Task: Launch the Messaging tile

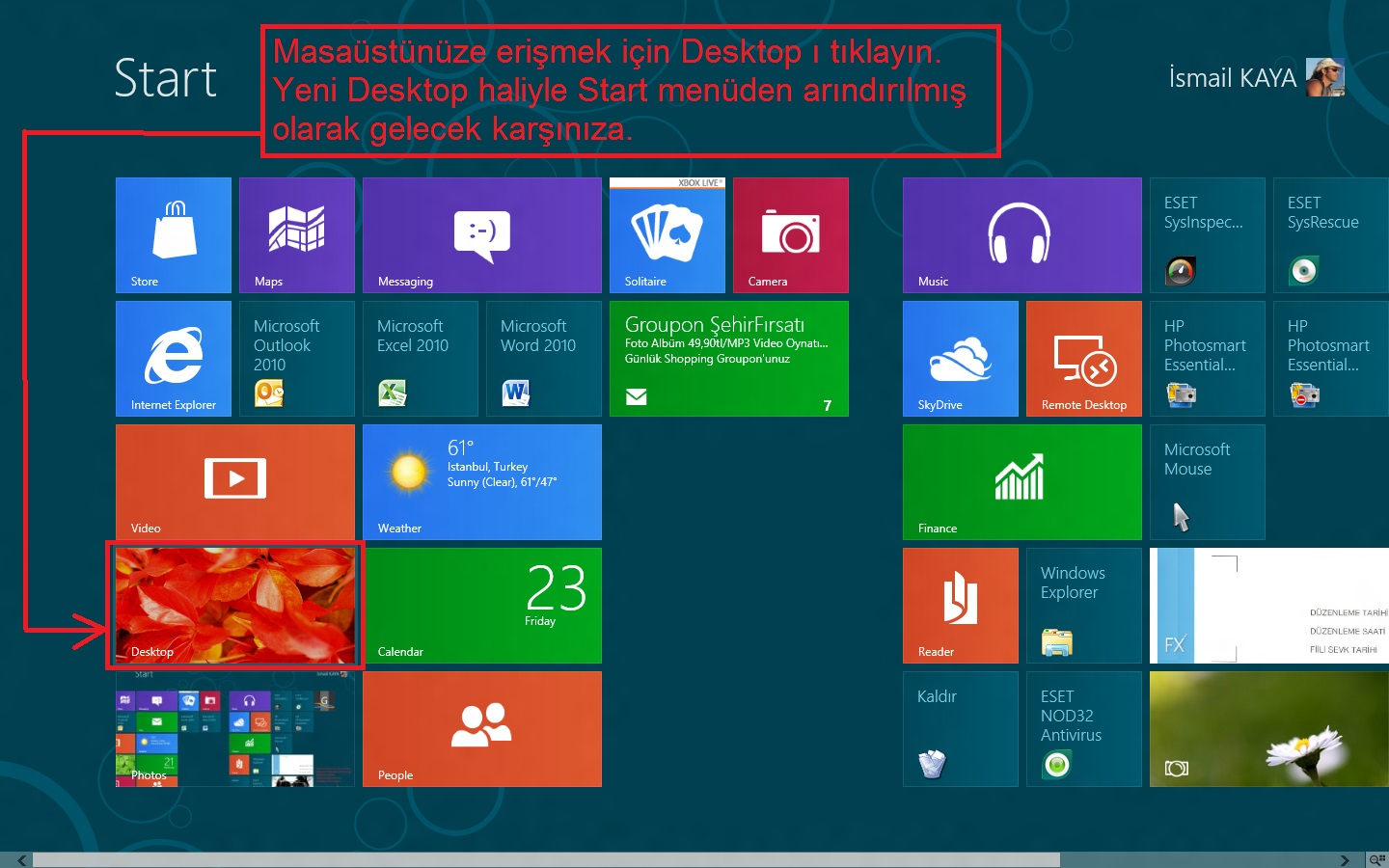Action: (482, 235)
